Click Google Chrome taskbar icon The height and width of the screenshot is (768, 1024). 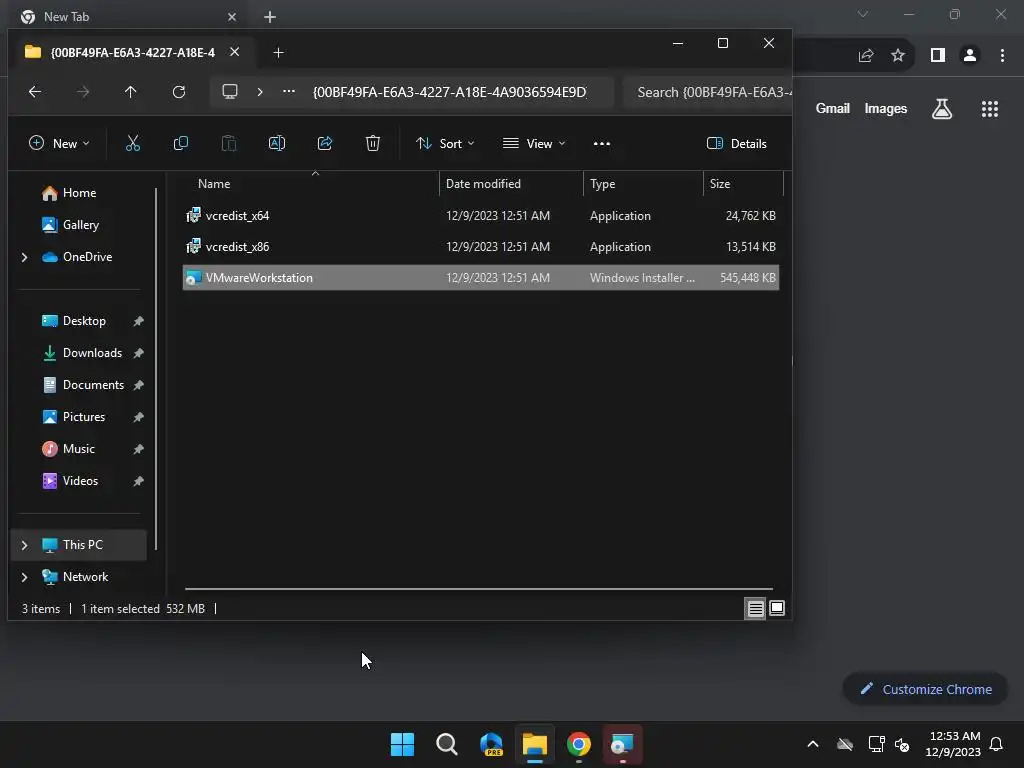579,744
